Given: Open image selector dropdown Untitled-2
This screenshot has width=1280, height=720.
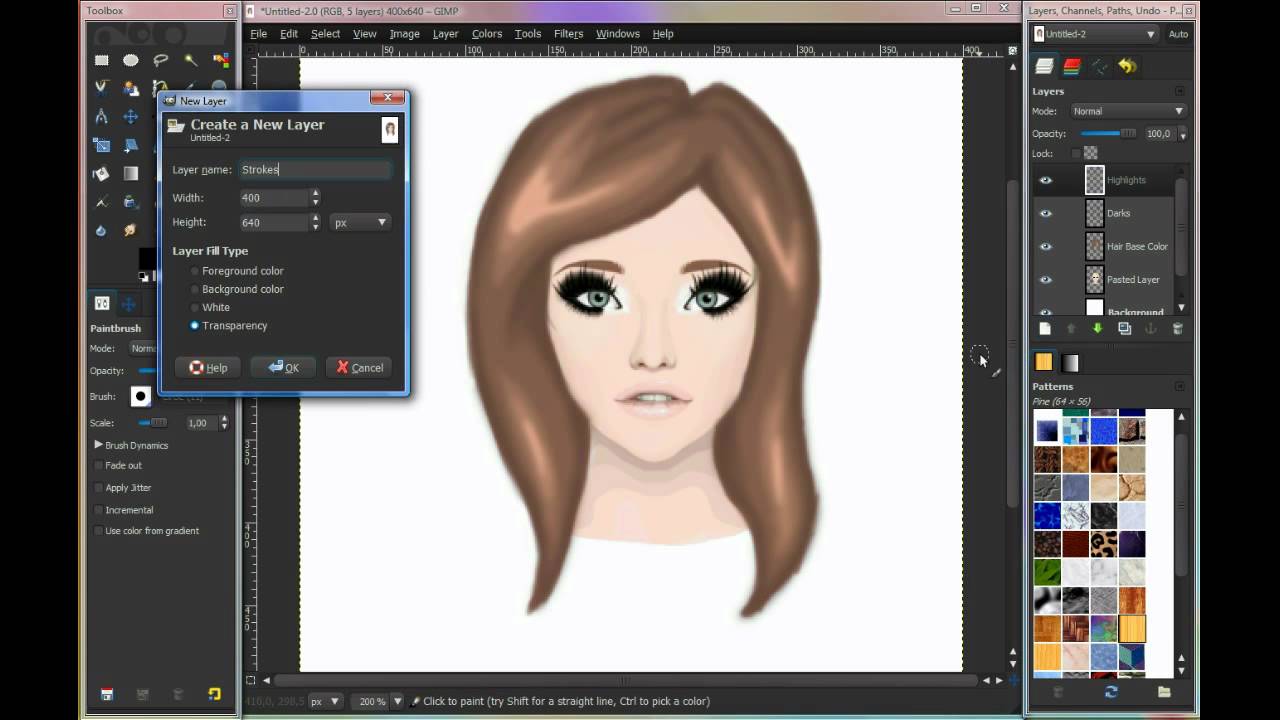Looking at the screenshot, I should coord(1095,34).
